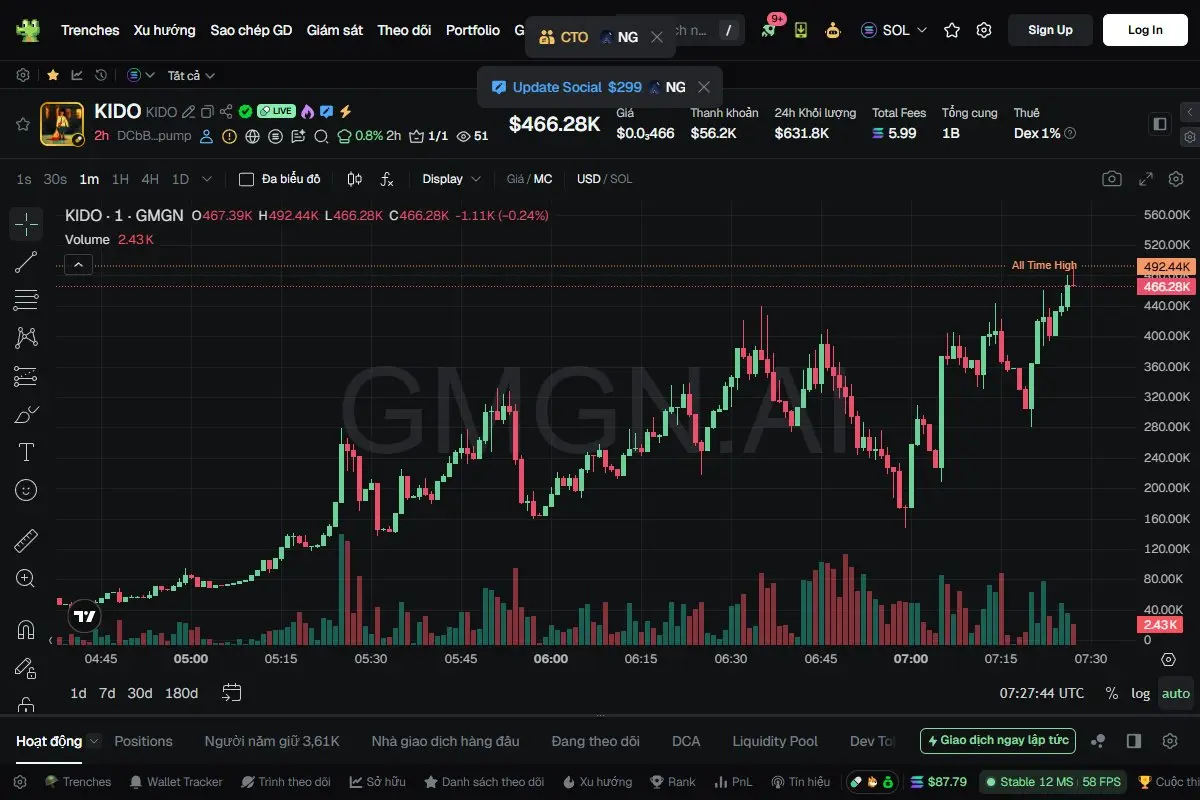Open the blue person dev icon
This screenshot has width=1200, height=800.
point(207,136)
